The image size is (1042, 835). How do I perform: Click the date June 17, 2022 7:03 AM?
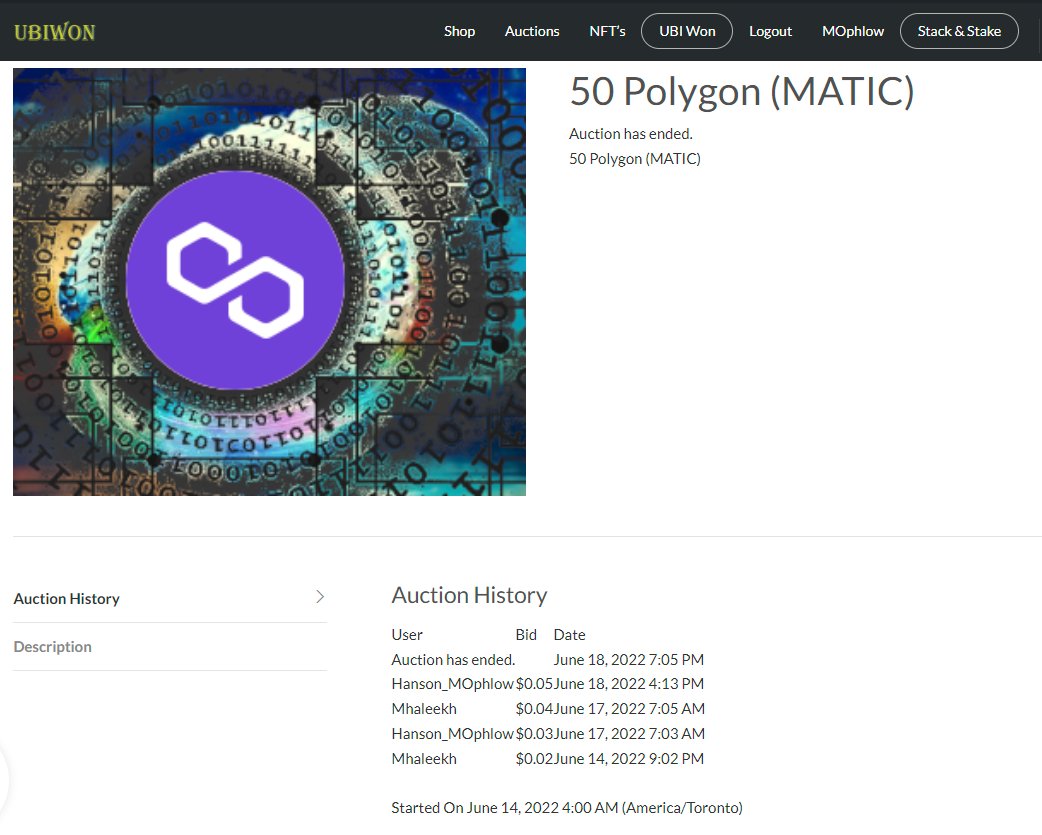(629, 733)
